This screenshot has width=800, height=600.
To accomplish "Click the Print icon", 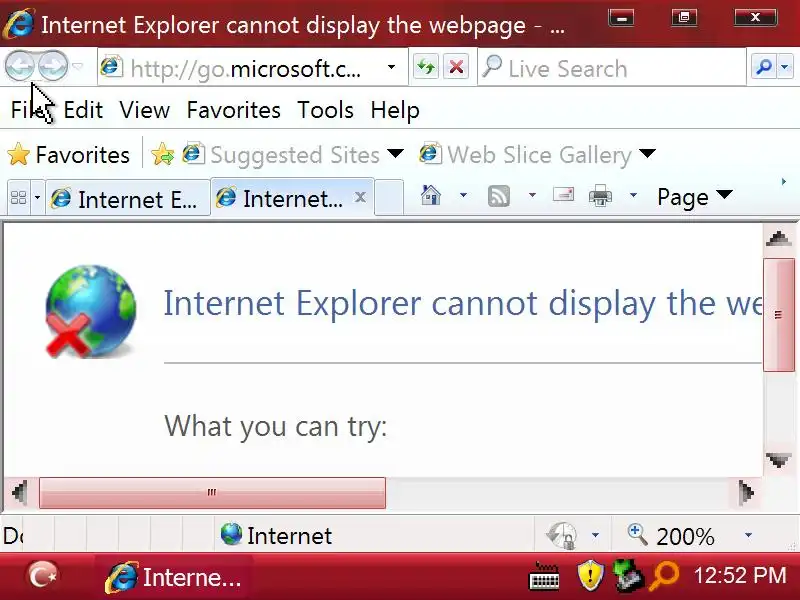I will tap(600, 195).
